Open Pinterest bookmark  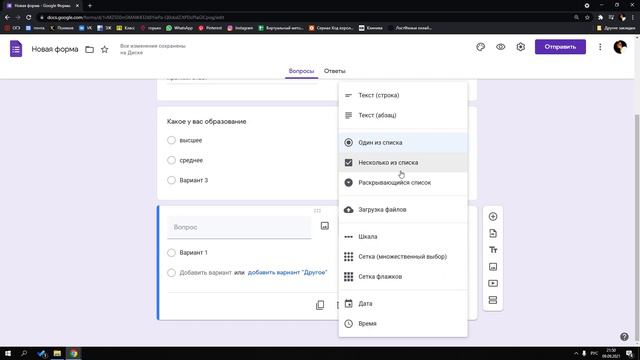(210, 28)
